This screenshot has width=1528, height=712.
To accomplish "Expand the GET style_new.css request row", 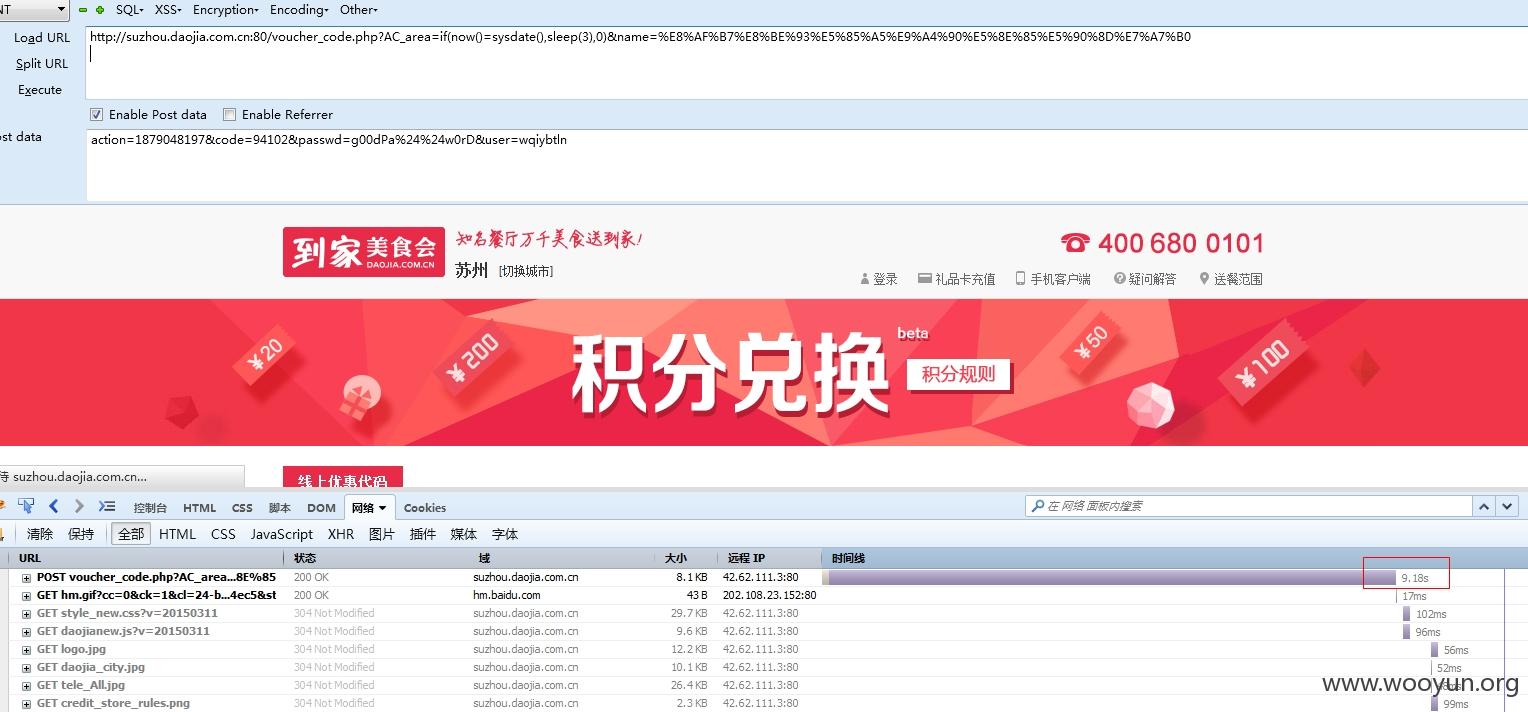I will point(27,614).
